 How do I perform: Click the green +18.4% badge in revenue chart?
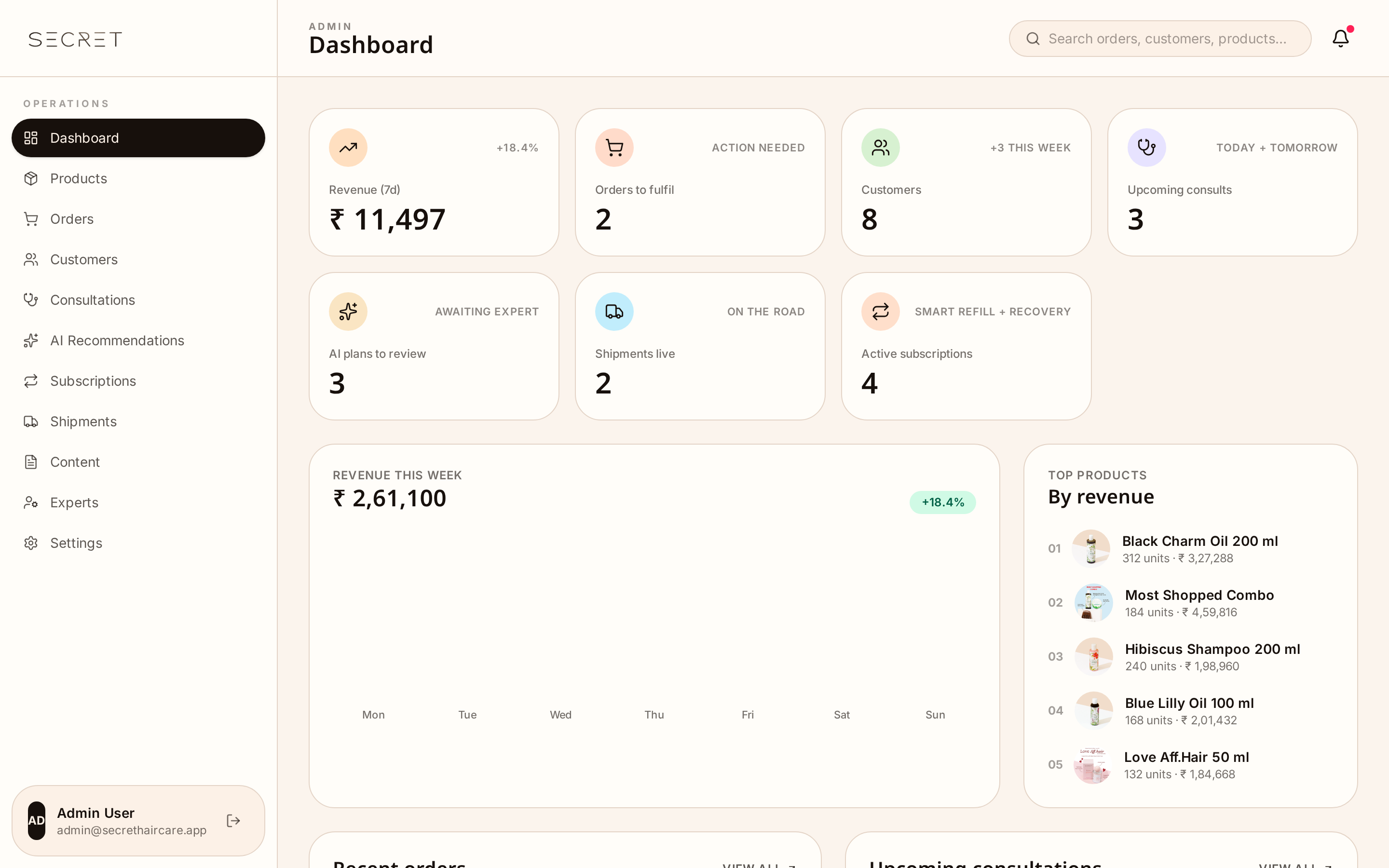coord(942,502)
